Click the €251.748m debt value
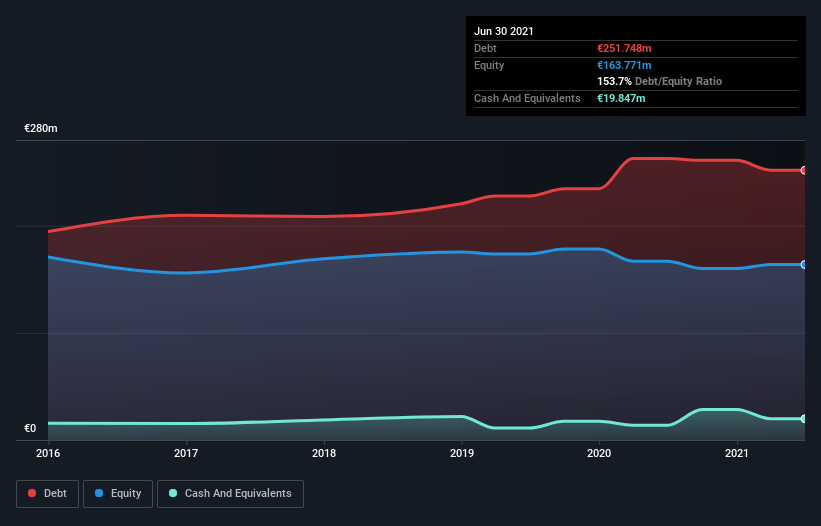Viewport: 821px width, 526px height. coord(624,48)
